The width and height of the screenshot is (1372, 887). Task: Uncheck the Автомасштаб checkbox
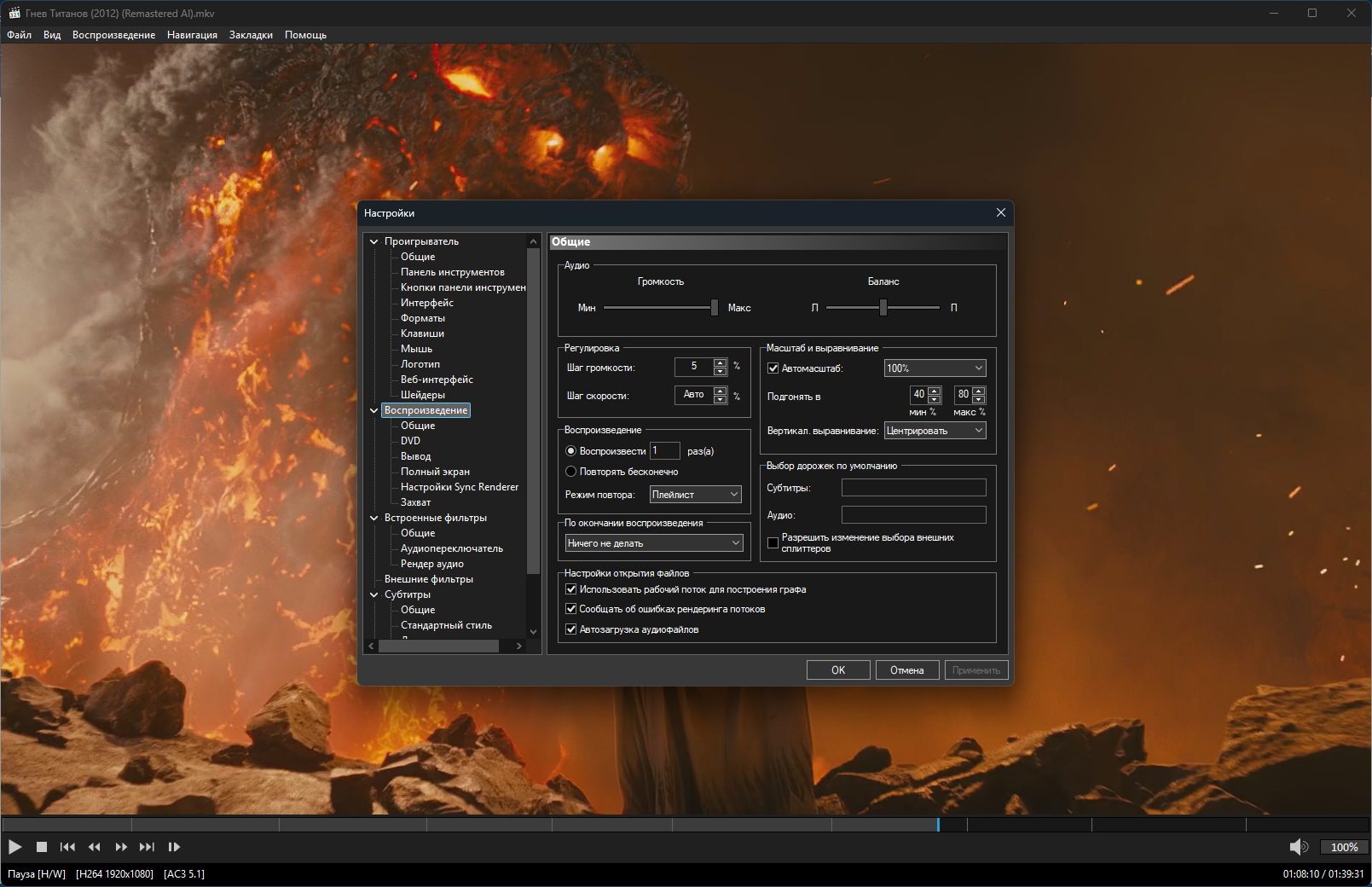[x=773, y=368]
